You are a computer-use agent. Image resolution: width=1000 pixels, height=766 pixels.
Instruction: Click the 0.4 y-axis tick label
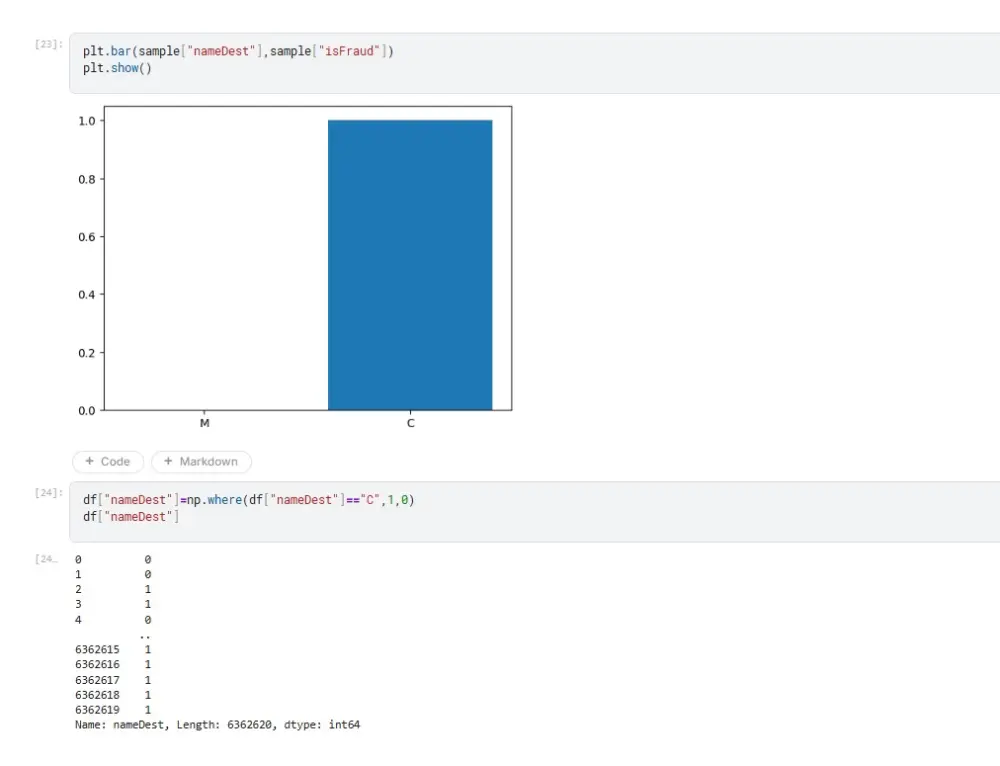[87, 295]
